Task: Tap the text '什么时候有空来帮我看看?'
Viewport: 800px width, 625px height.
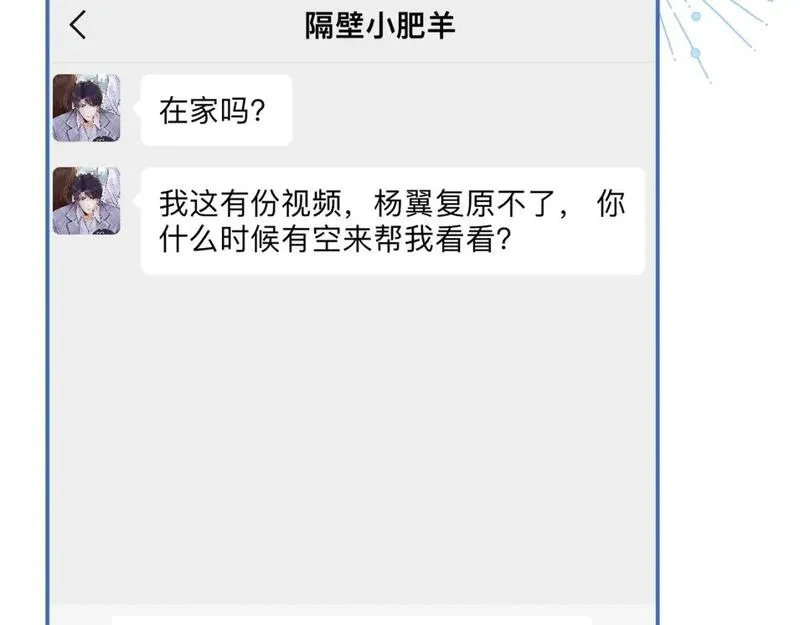Action: coord(335,239)
